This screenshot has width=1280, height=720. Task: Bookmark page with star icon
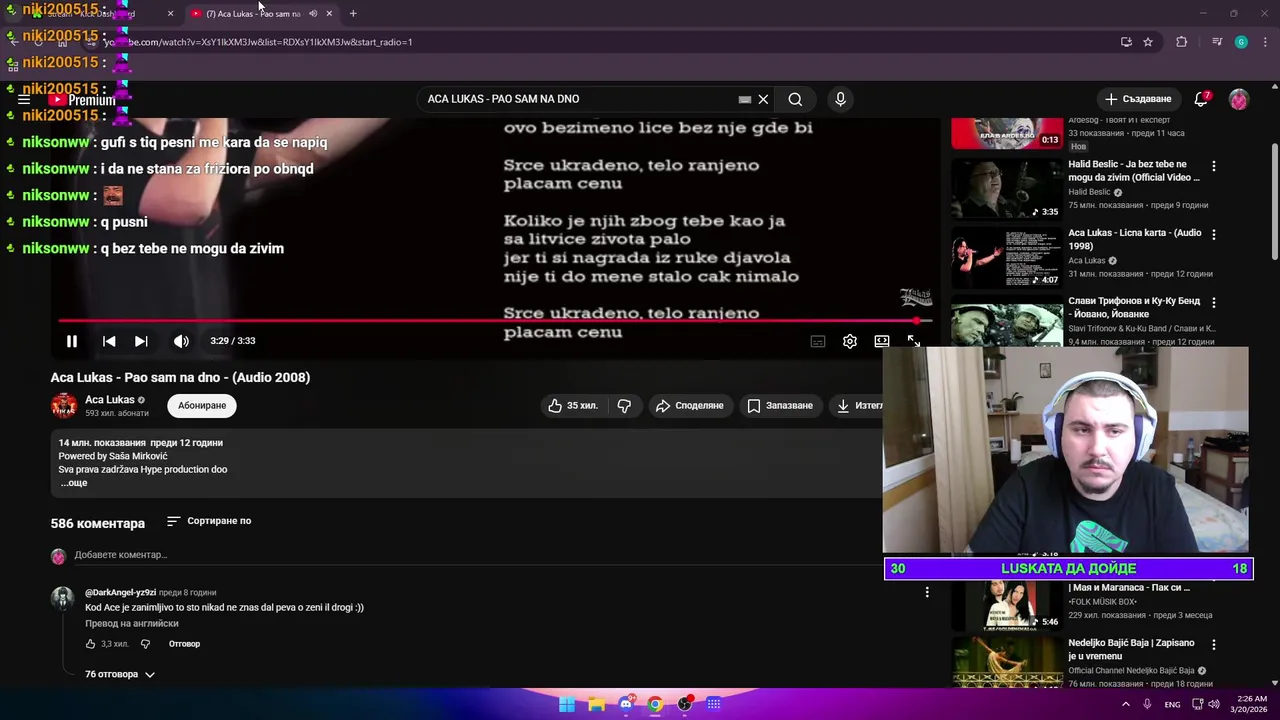click(1148, 42)
